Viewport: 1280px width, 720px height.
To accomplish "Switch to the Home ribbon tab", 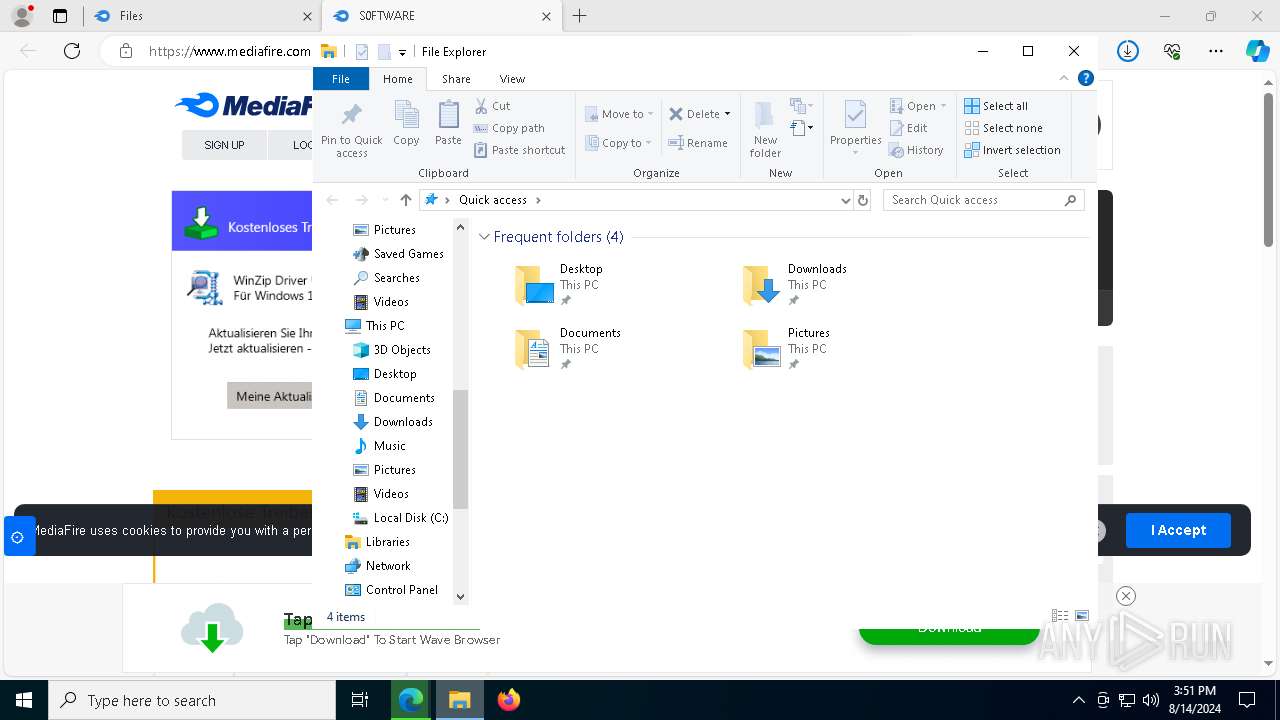I will pos(397,79).
